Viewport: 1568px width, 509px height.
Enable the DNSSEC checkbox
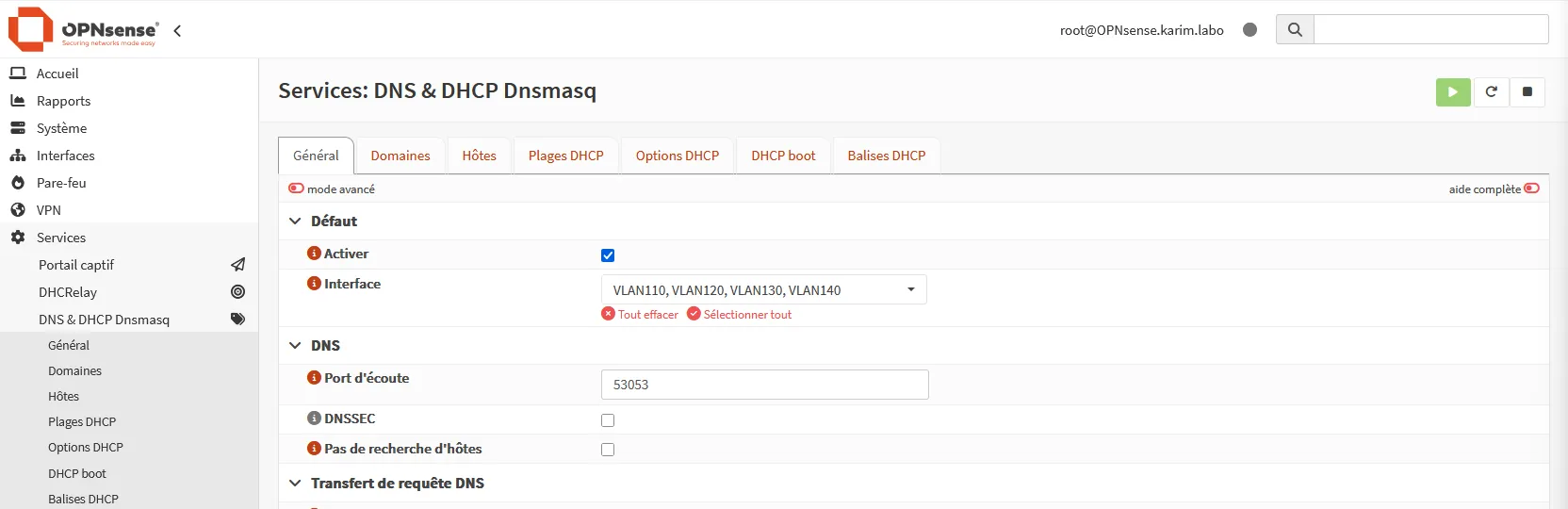pos(608,420)
